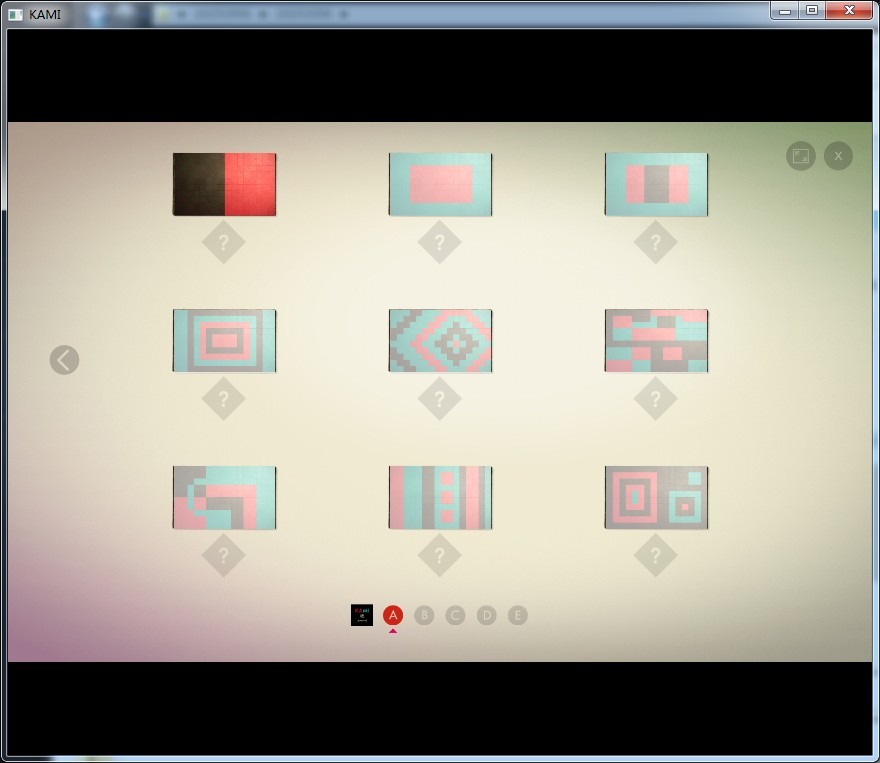
Task: Select stage A red circle
Action: click(393, 615)
